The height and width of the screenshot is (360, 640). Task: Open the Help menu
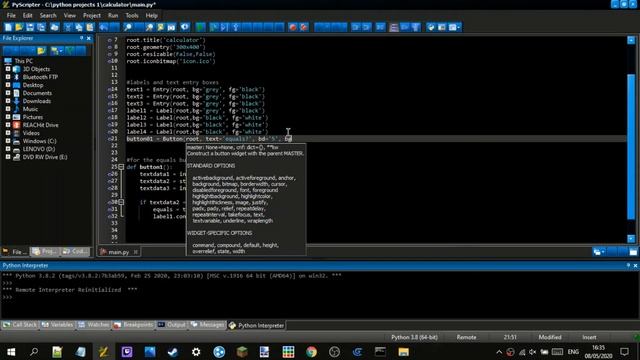(151, 16)
